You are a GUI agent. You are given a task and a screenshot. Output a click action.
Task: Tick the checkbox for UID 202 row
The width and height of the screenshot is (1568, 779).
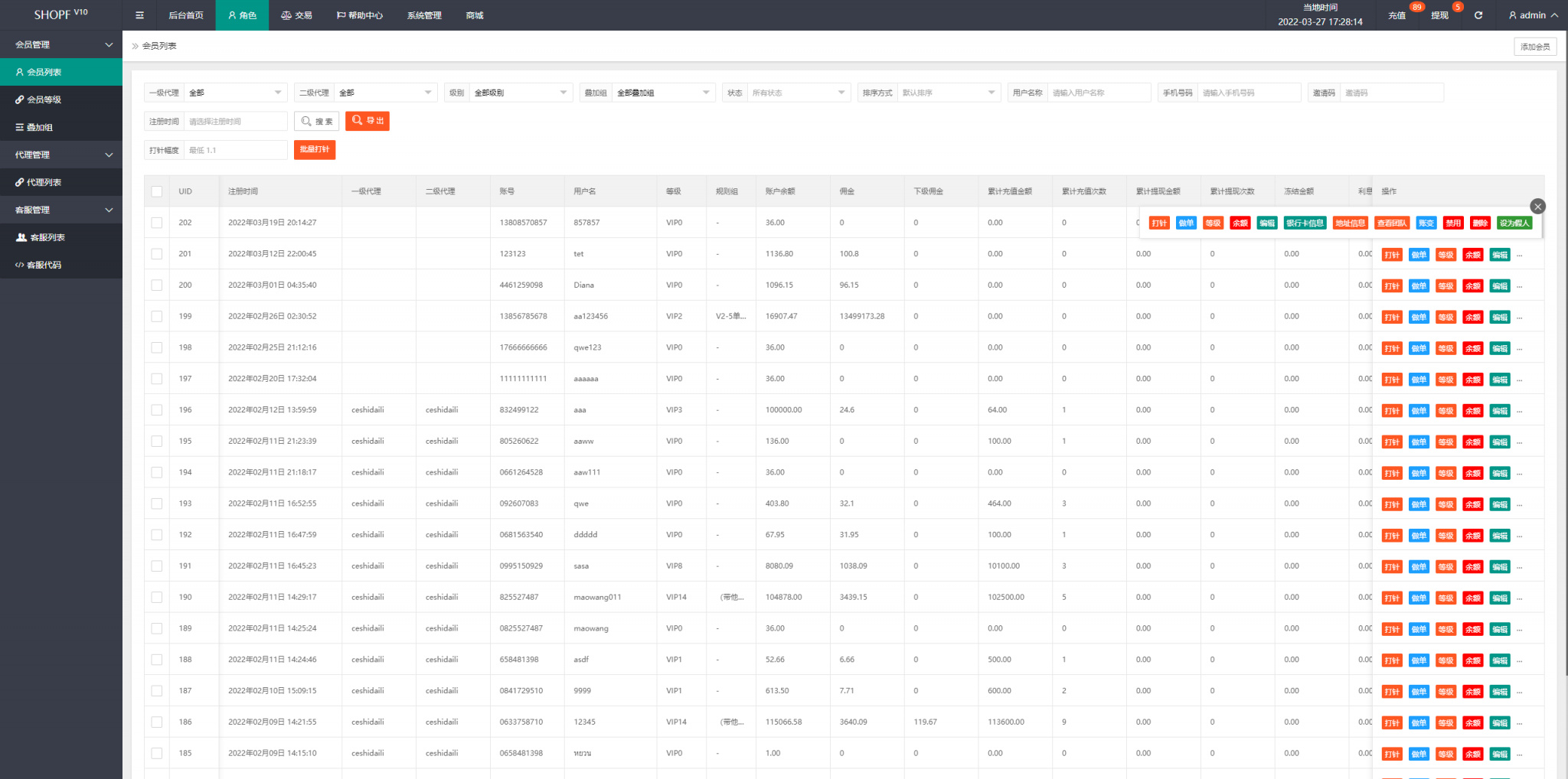pyautogui.click(x=157, y=223)
